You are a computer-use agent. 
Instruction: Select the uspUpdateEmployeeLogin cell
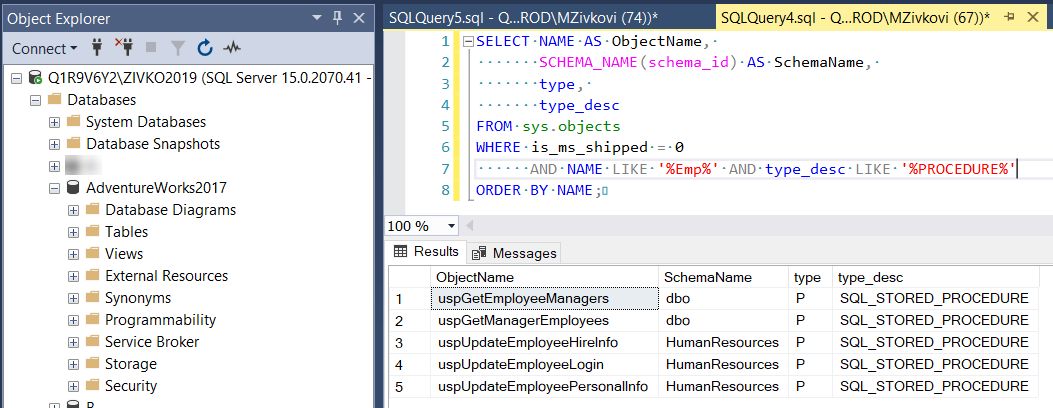[x=544, y=364]
